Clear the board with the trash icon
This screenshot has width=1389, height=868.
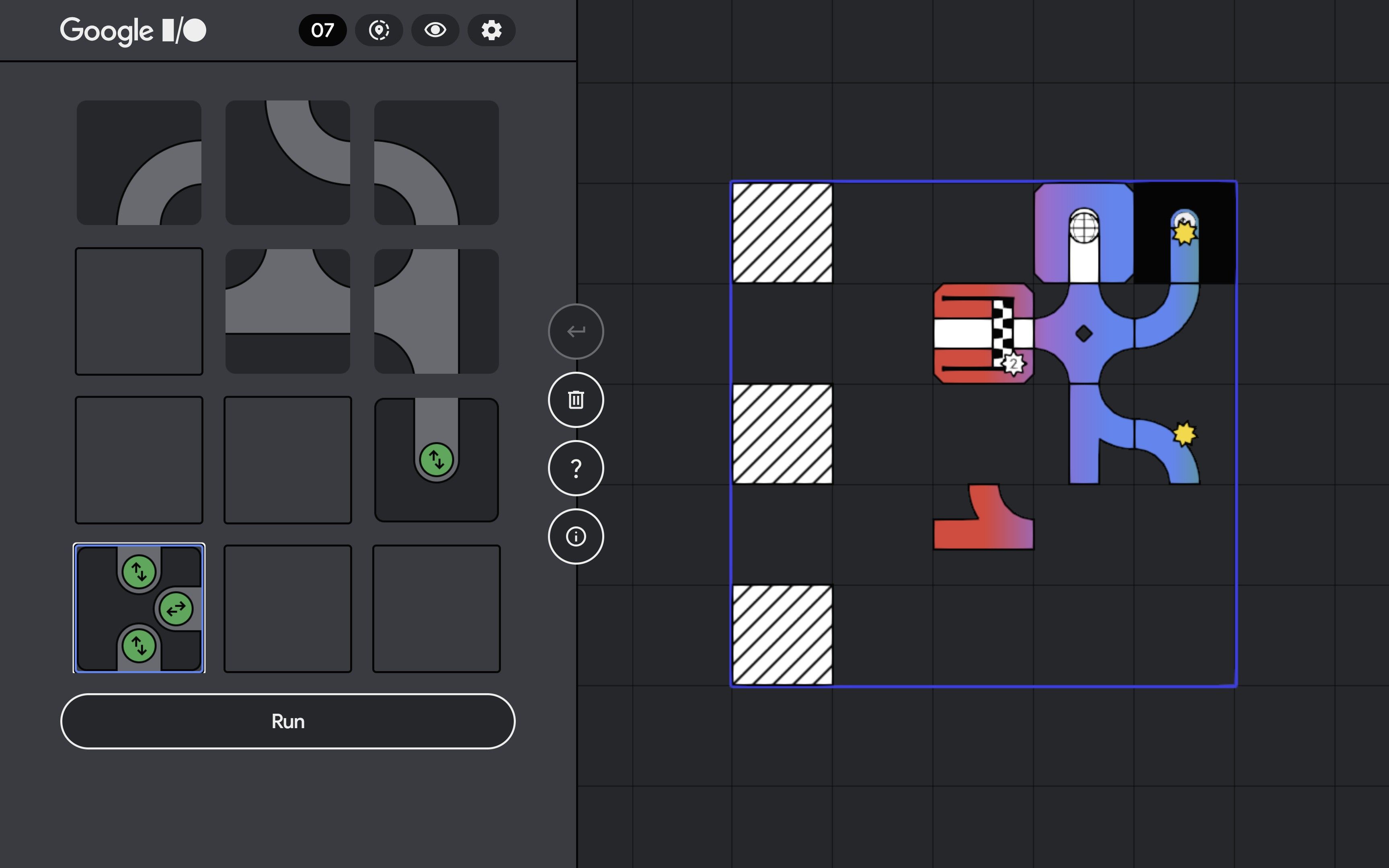[575, 399]
